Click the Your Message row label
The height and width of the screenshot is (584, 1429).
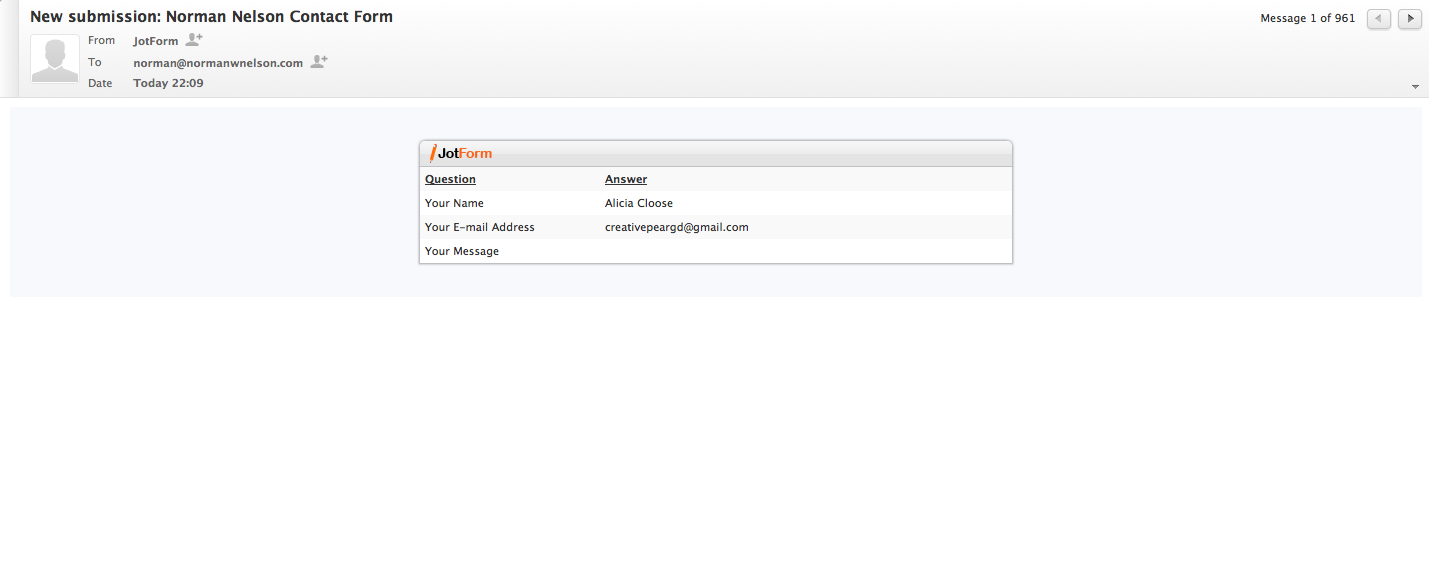[x=461, y=251]
